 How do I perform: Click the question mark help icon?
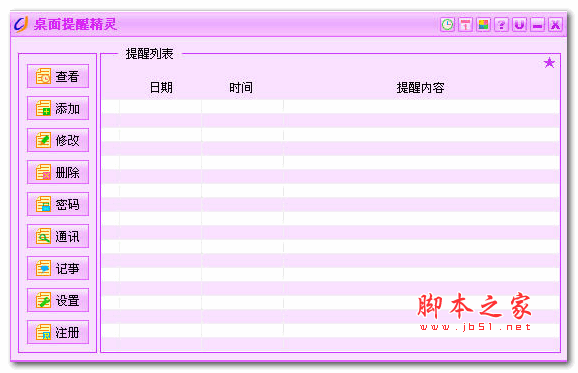pos(501,25)
